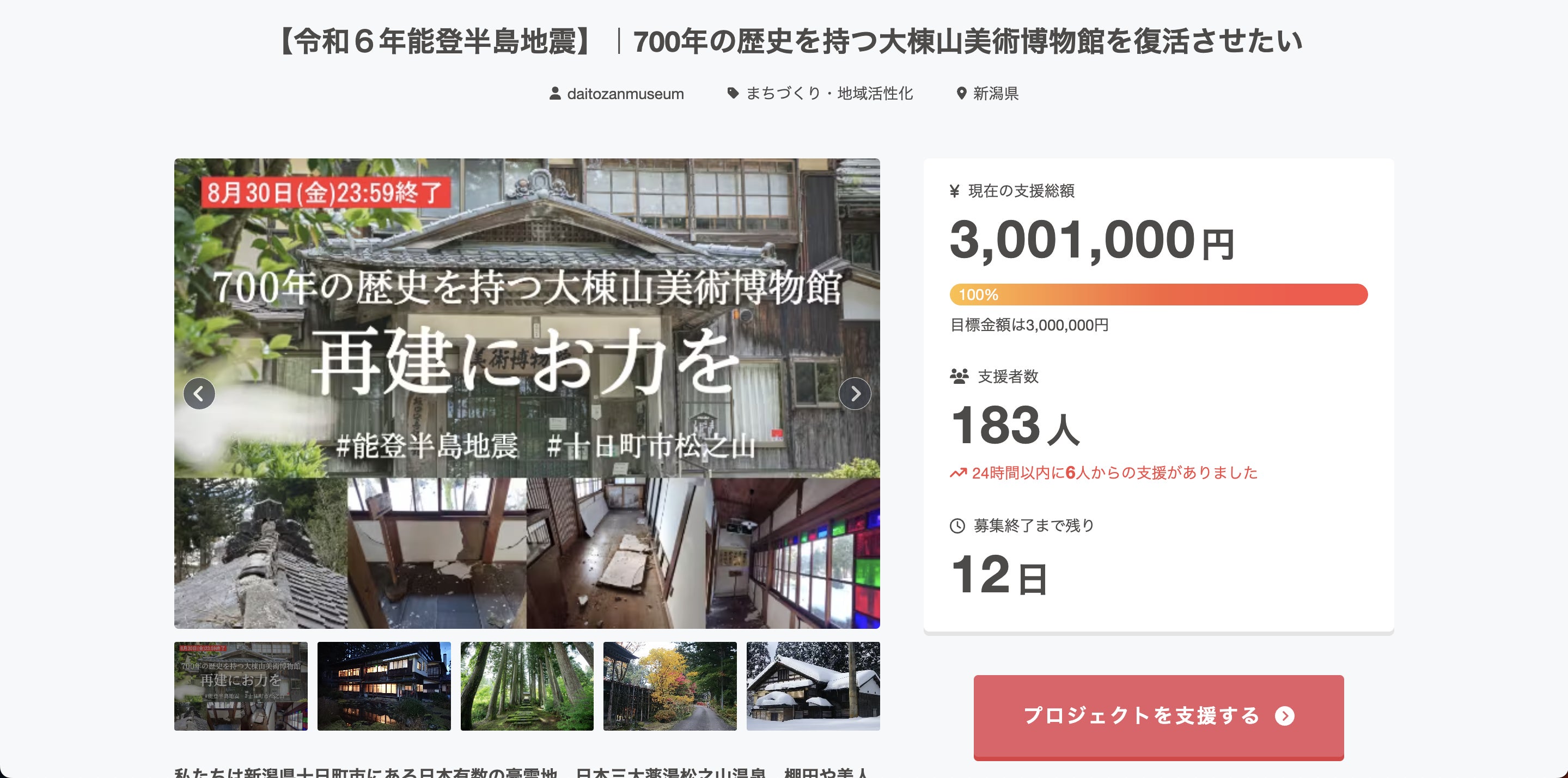Click the location pin icon near 新潟県

point(961,93)
